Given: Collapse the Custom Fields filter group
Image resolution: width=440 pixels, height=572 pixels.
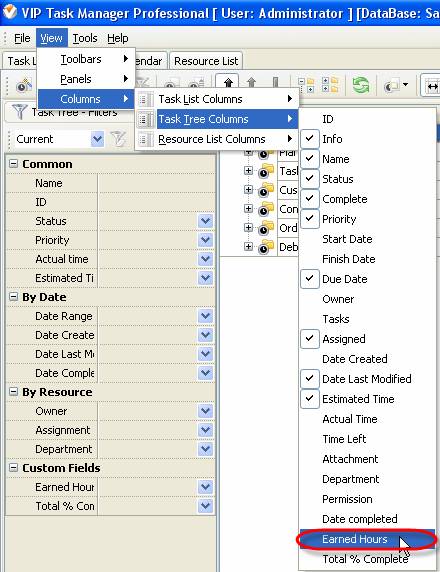Looking at the screenshot, I should tap(13, 467).
